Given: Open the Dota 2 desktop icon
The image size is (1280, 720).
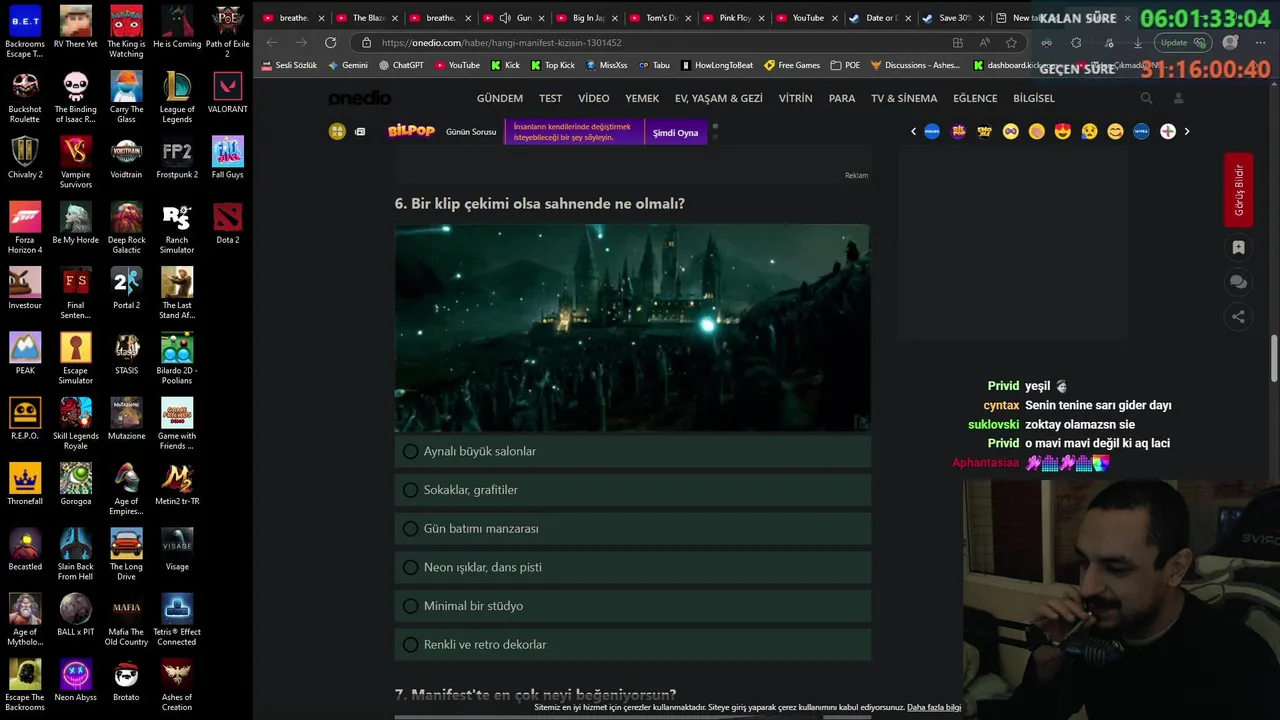Looking at the screenshot, I should [227, 223].
